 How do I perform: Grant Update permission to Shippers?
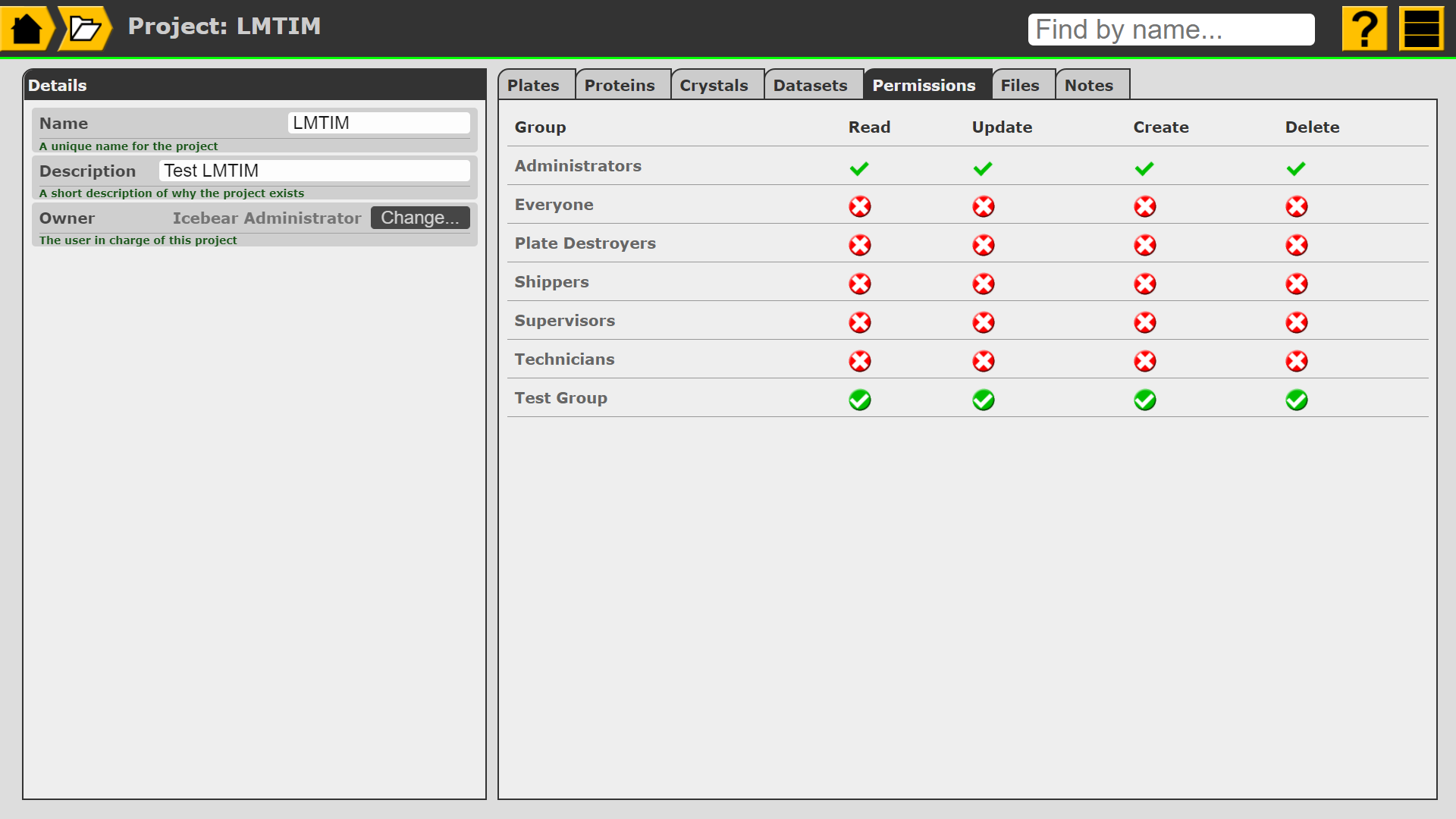click(983, 283)
